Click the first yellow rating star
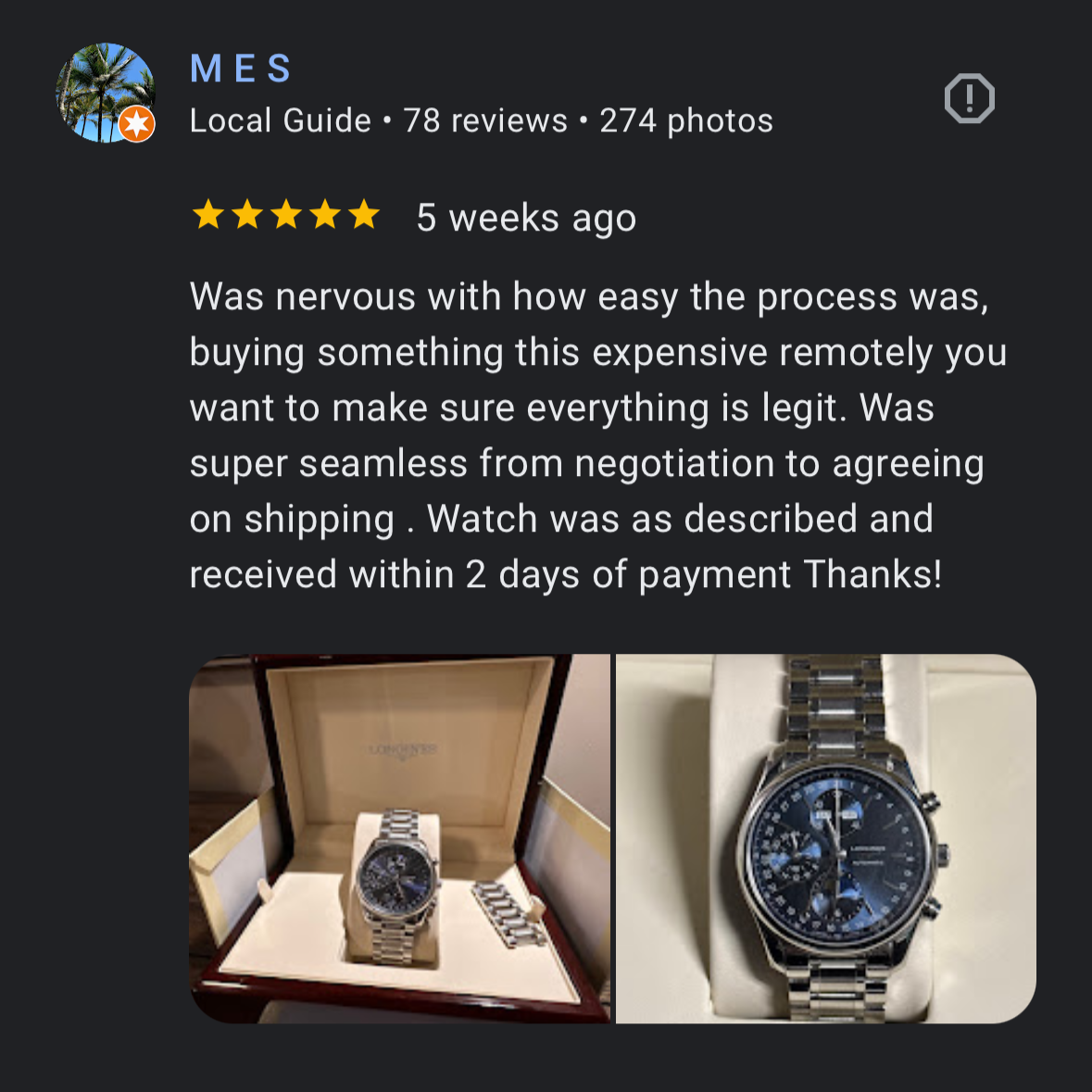This screenshot has height=1092, width=1092. pos(207,215)
